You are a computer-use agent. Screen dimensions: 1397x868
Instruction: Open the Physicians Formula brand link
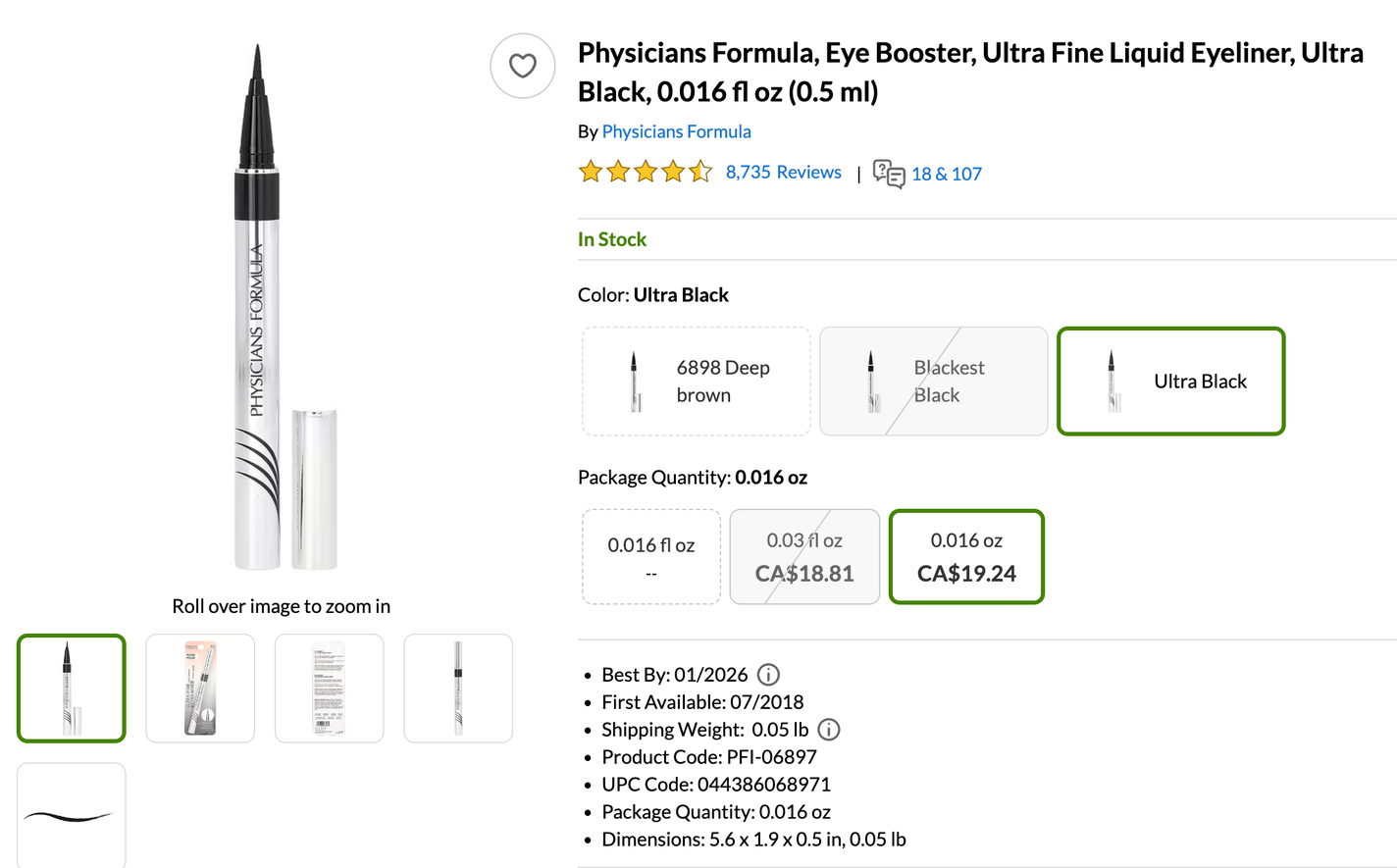click(676, 131)
